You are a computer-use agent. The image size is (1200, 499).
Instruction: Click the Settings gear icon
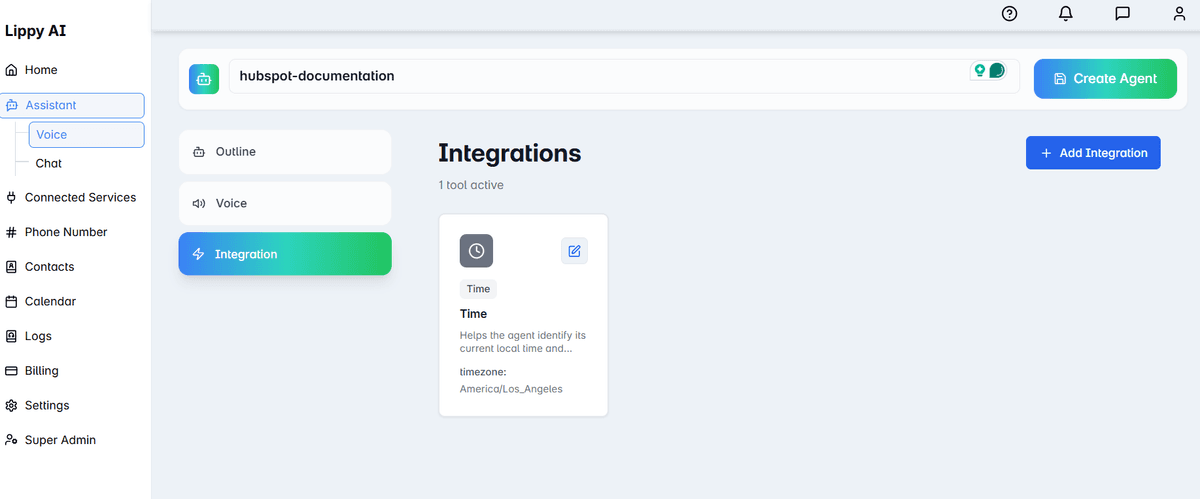pyautogui.click(x=12, y=405)
